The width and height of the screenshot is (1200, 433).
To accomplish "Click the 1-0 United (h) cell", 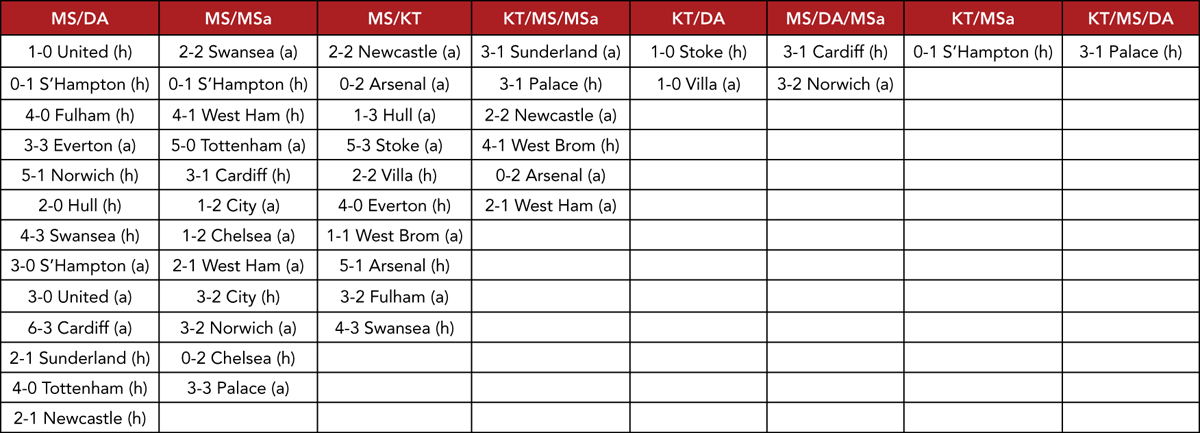I will click(x=80, y=51).
